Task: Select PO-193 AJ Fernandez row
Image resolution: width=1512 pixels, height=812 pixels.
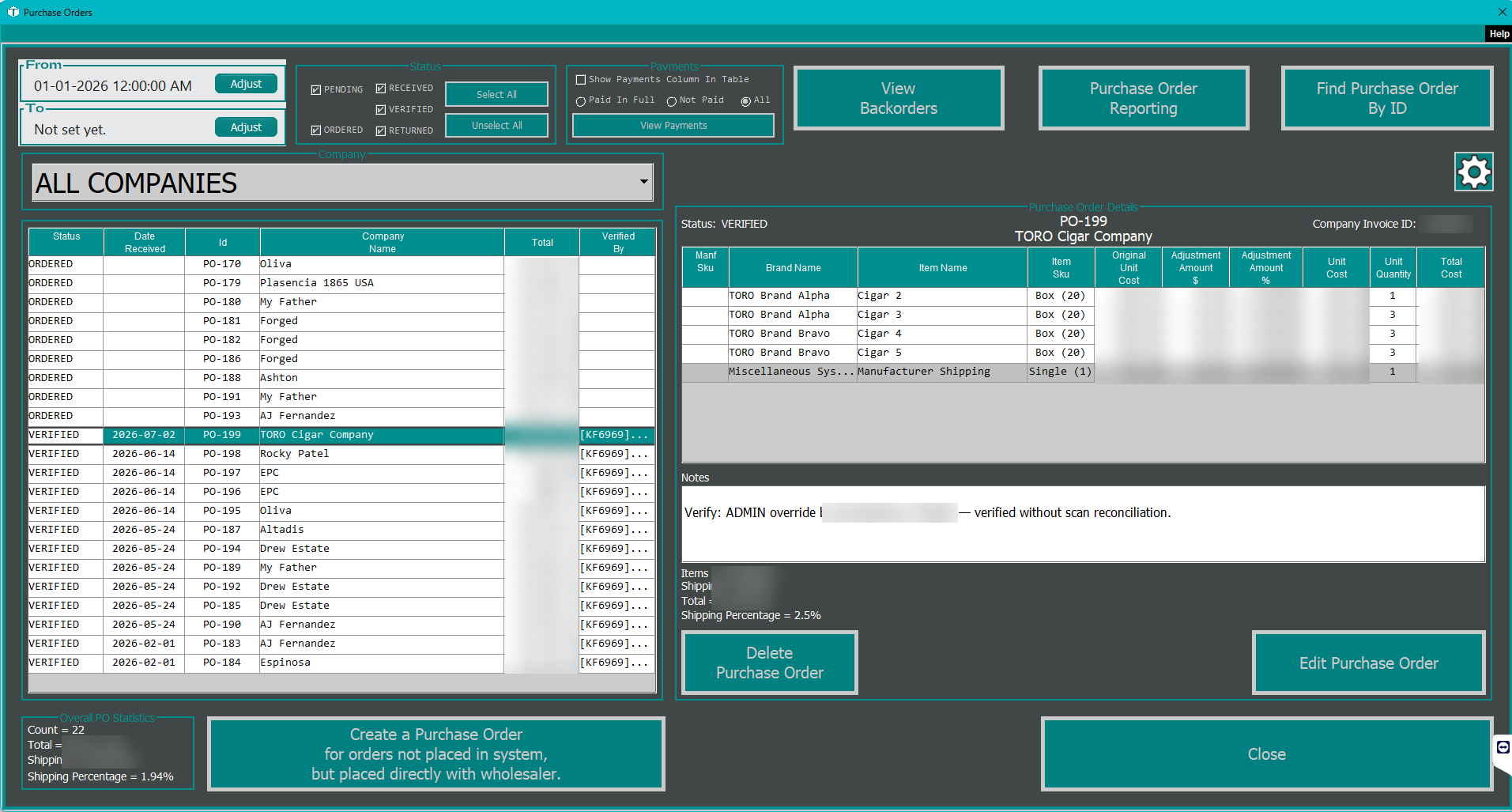Action: [x=341, y=416]
